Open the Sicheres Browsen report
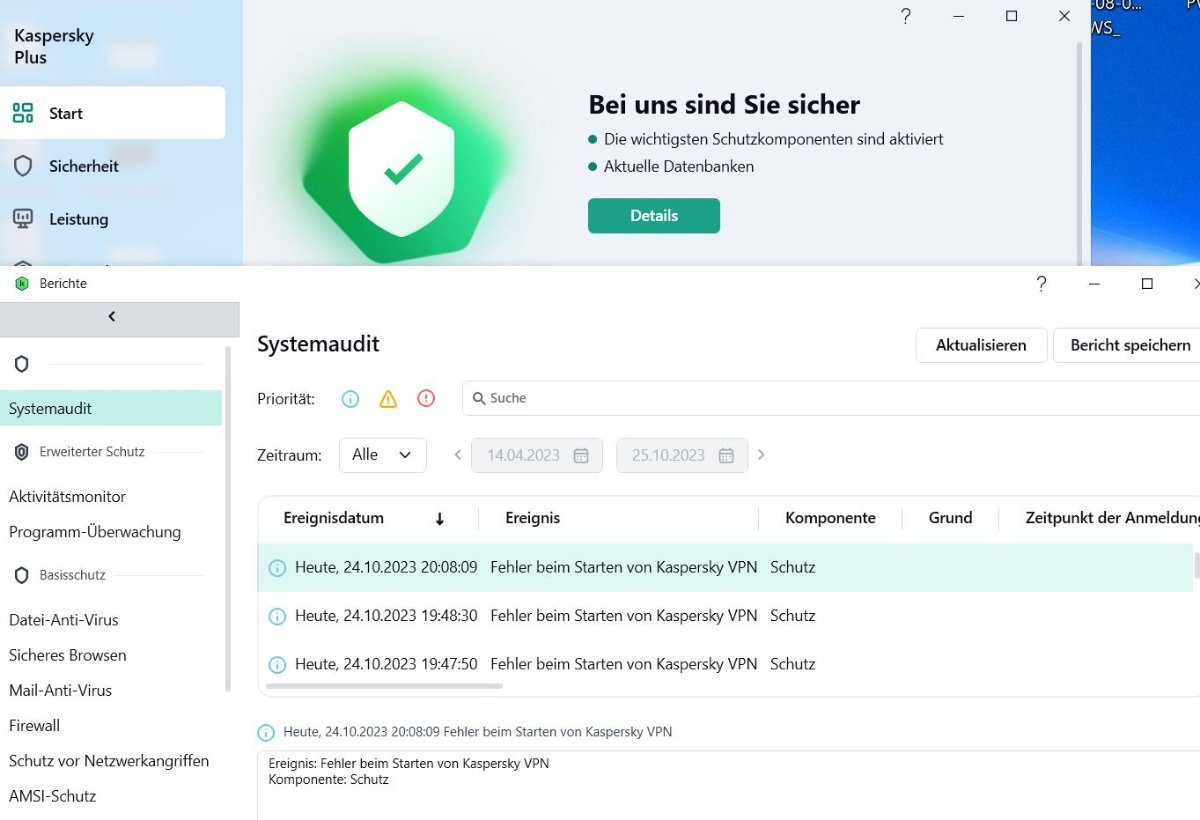The image size is (1200, 820). [x=68, y=655]
